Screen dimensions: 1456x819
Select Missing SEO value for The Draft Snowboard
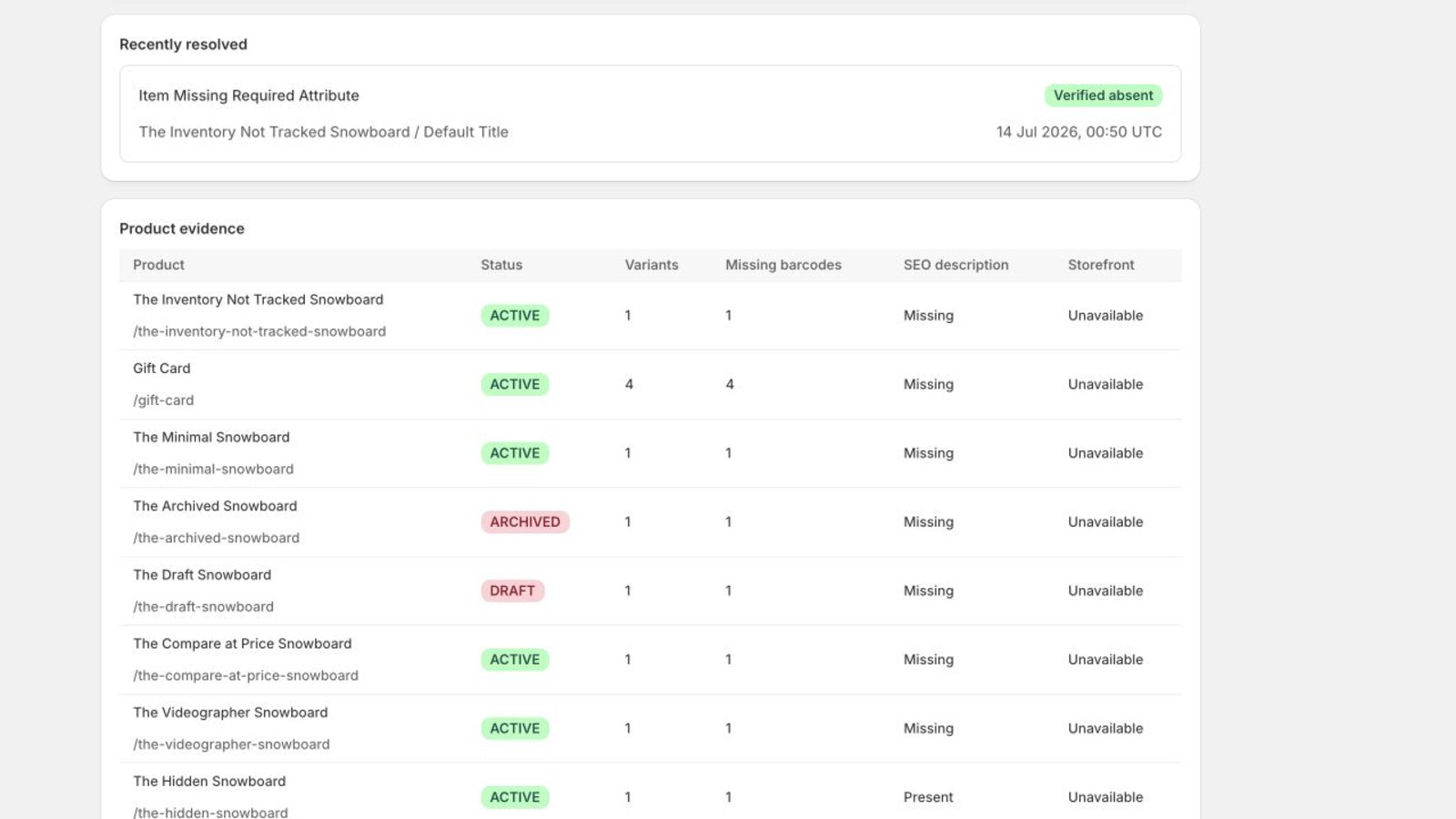928,591
